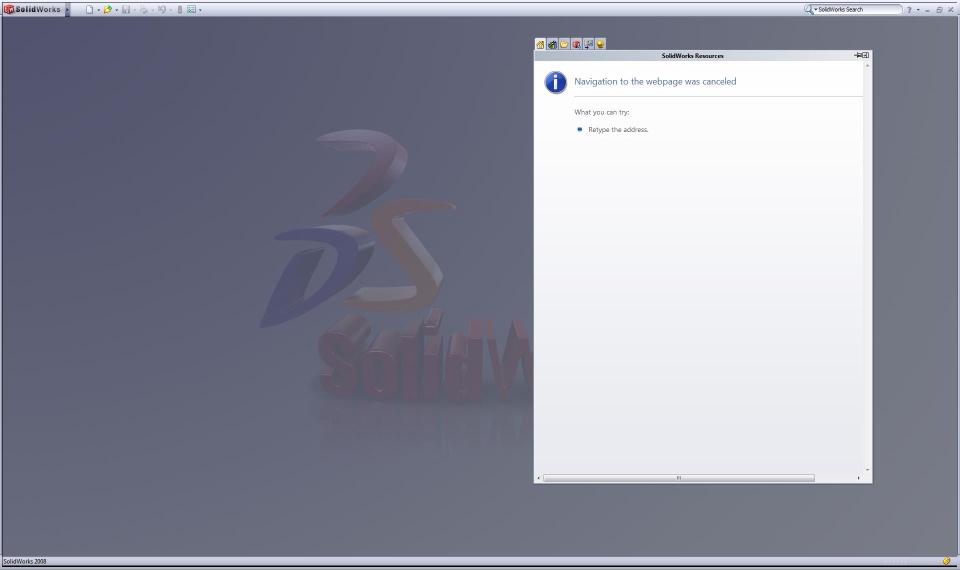960x570 pixels.
Task: Click the vertical scrollbar up arrow in pane
Action: click(x=868, y=66)
